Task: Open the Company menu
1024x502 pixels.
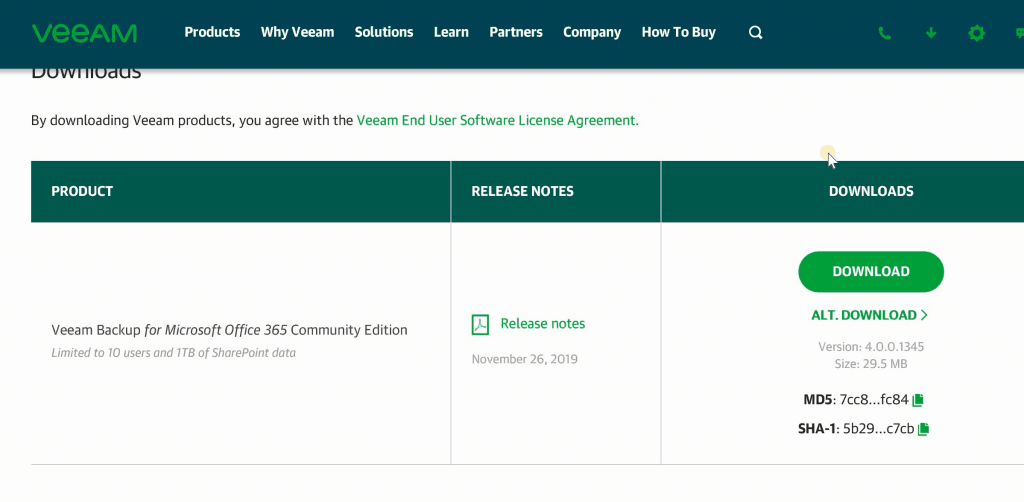Action: 592,32
